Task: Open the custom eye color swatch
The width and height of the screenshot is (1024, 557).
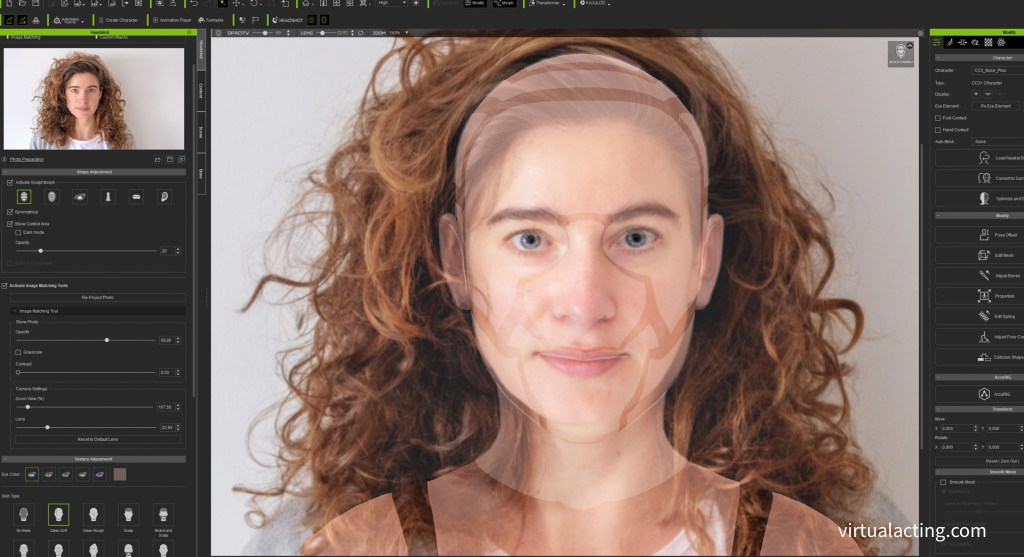Action: (x=120, y=475)
